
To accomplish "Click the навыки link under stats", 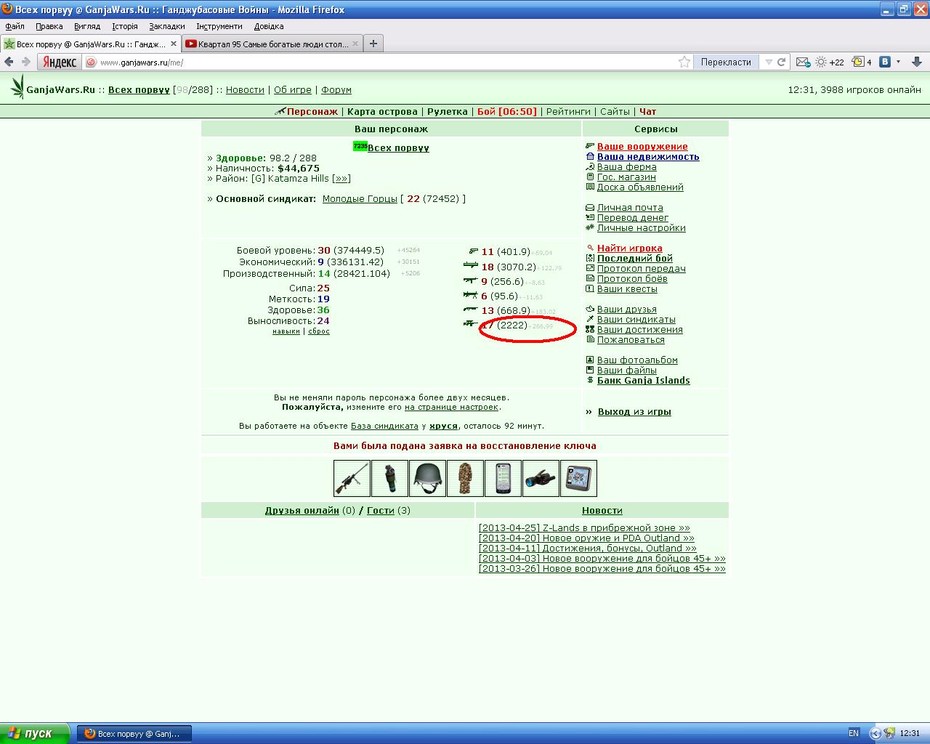I will point(286,331).
